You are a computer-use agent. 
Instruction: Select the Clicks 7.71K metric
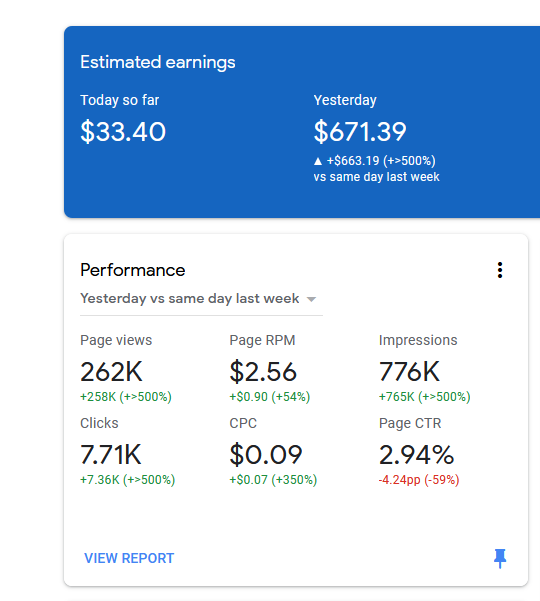(111, 455)
